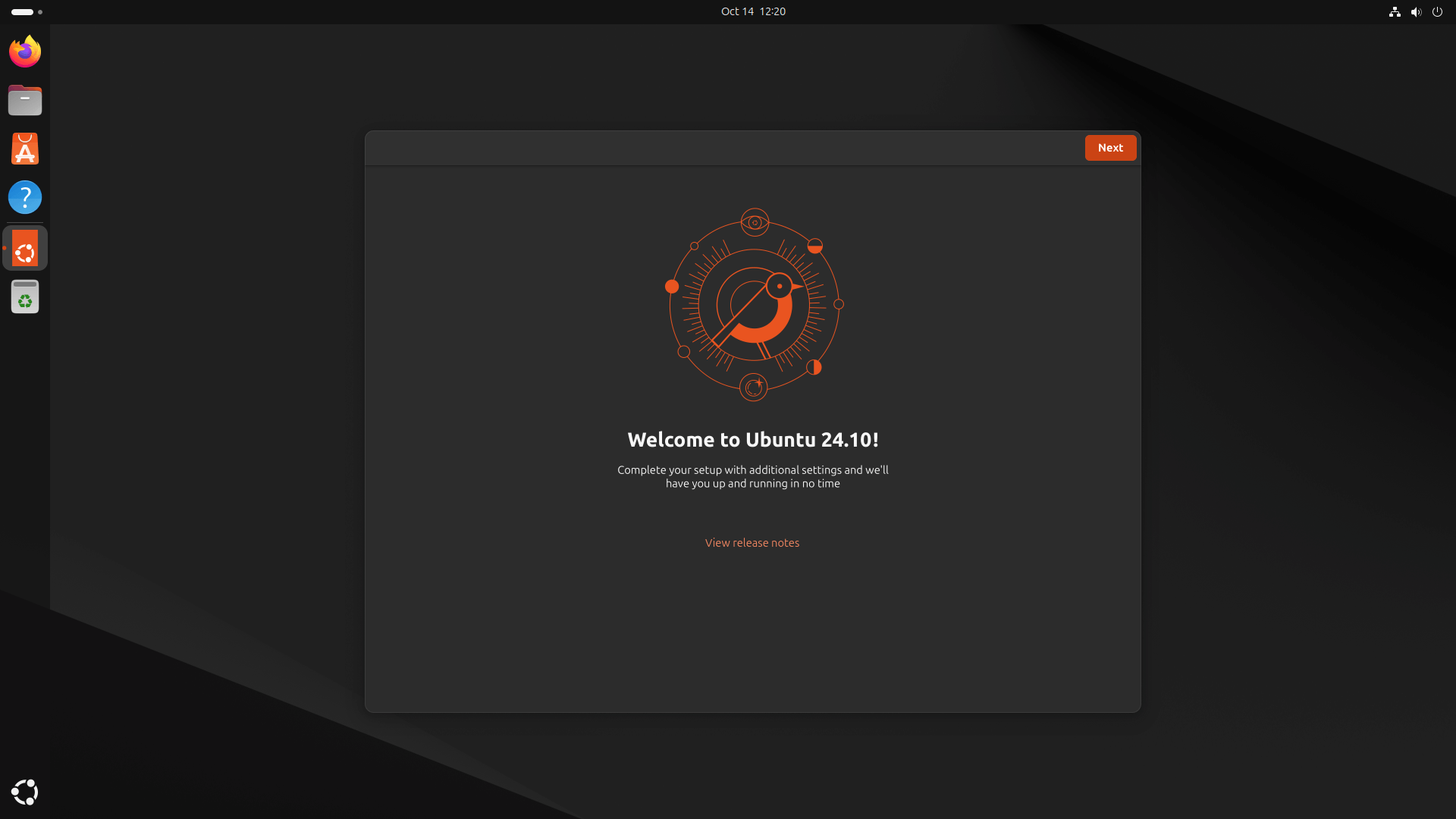
Task: Select the Welcome to Ubuntu heading
Action: coord(752,440)
